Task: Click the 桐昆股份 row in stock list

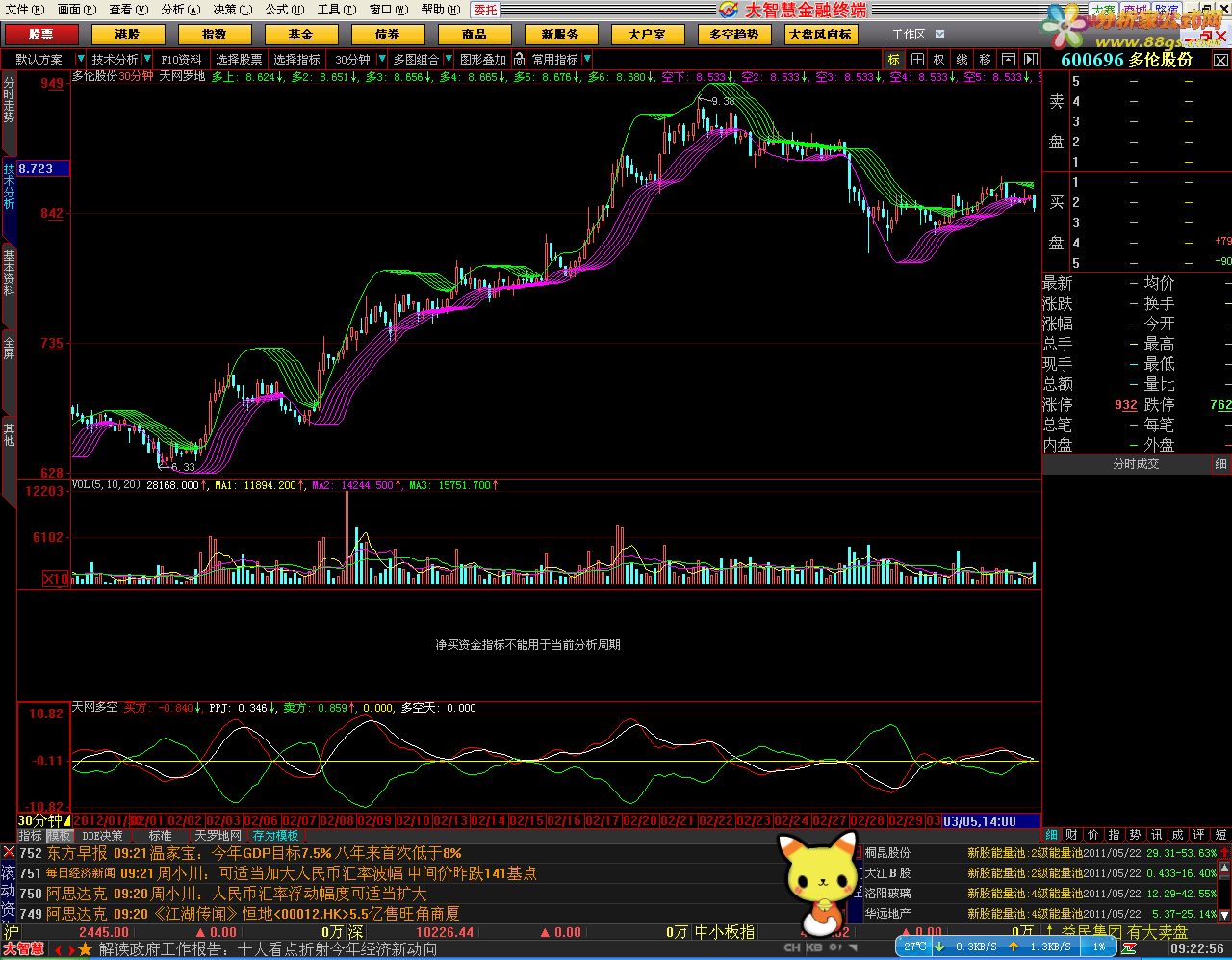Action: tap(1040, 853)
